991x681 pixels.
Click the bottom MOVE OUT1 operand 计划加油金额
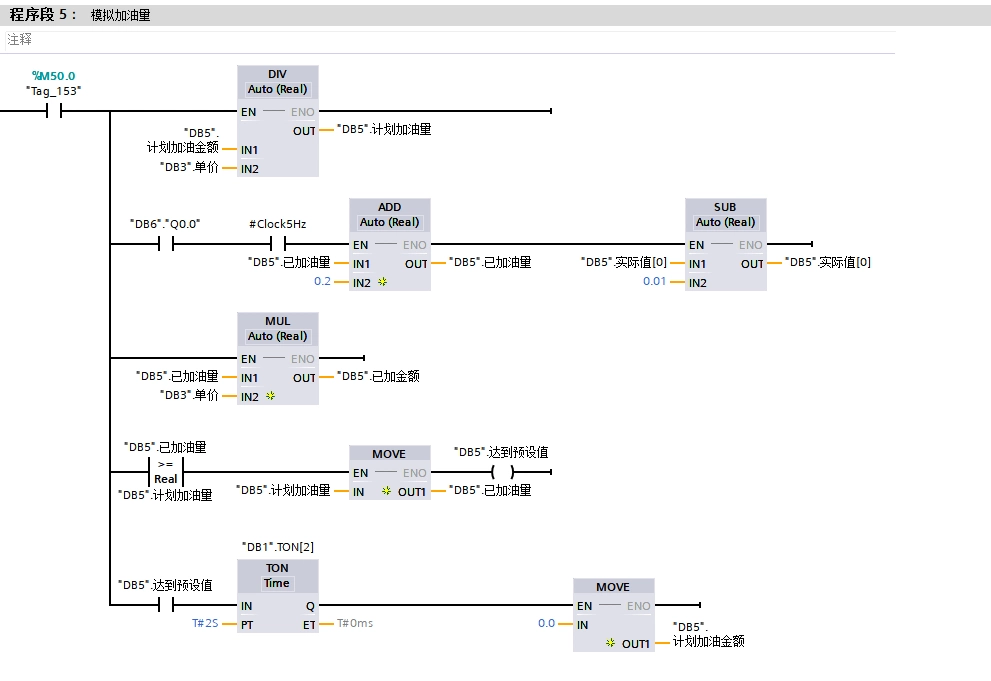point(708,634)
